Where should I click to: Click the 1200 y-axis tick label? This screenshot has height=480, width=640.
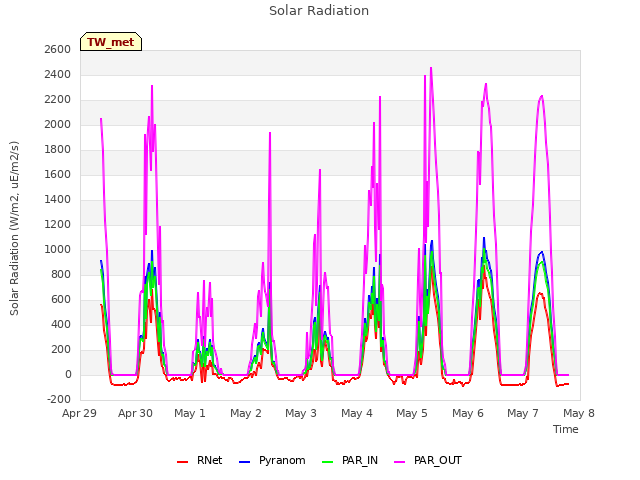[58, 224]
